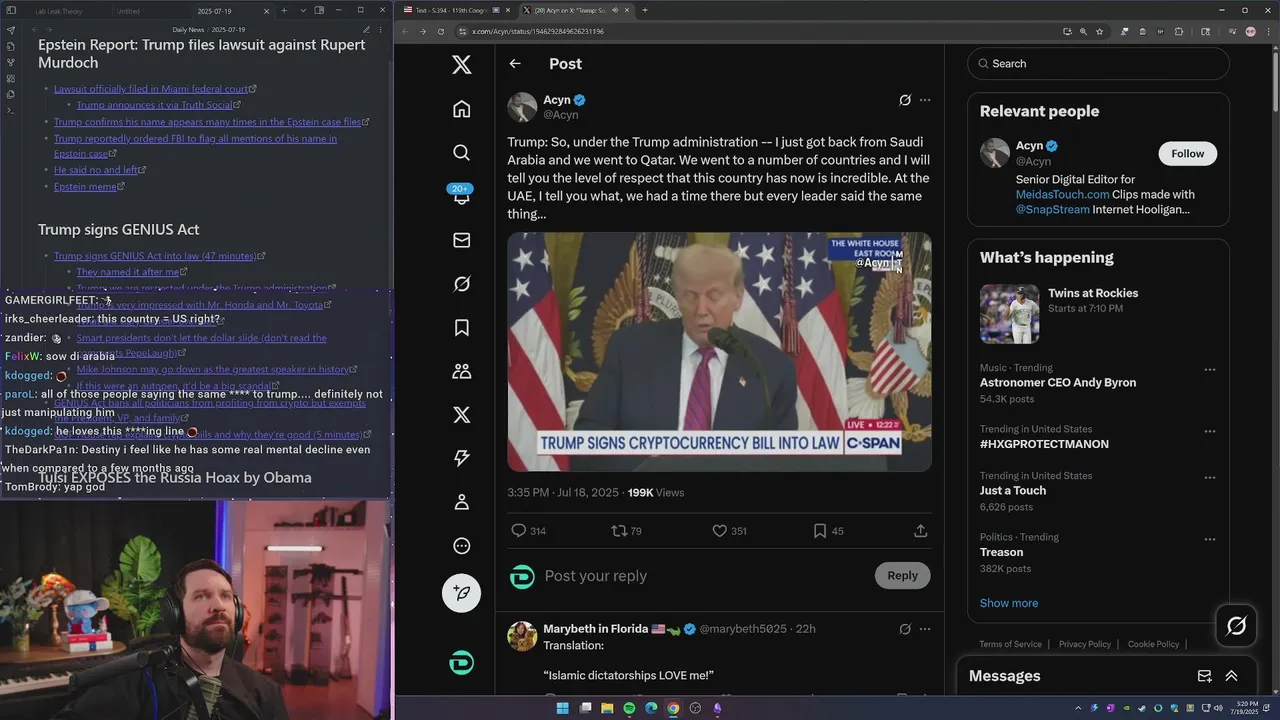Screen dimensions: 1280x720
Task: Open X Explore search in sidebar
Action: [461, 152]
